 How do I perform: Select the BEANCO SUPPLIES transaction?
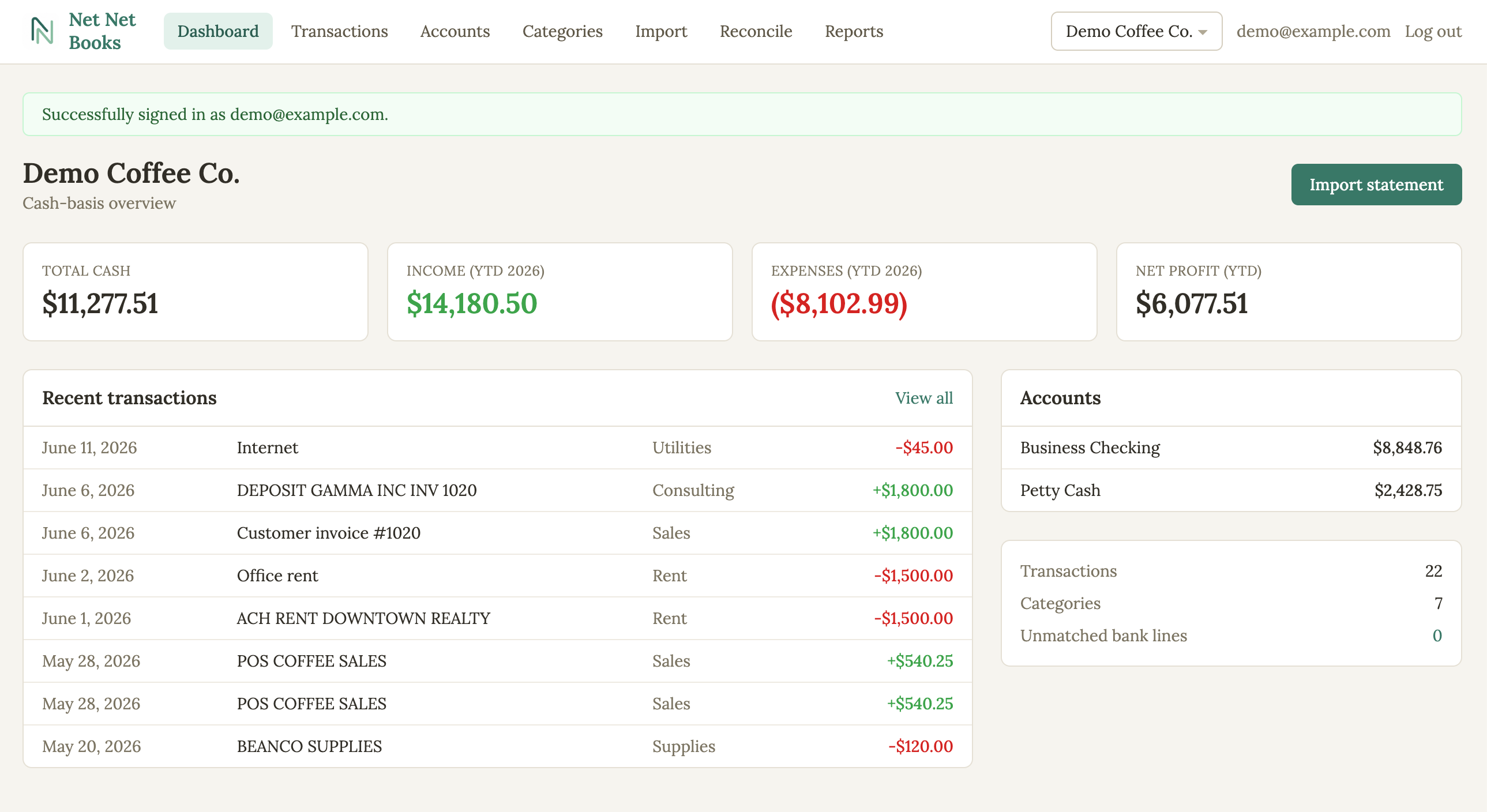(498, 747)
